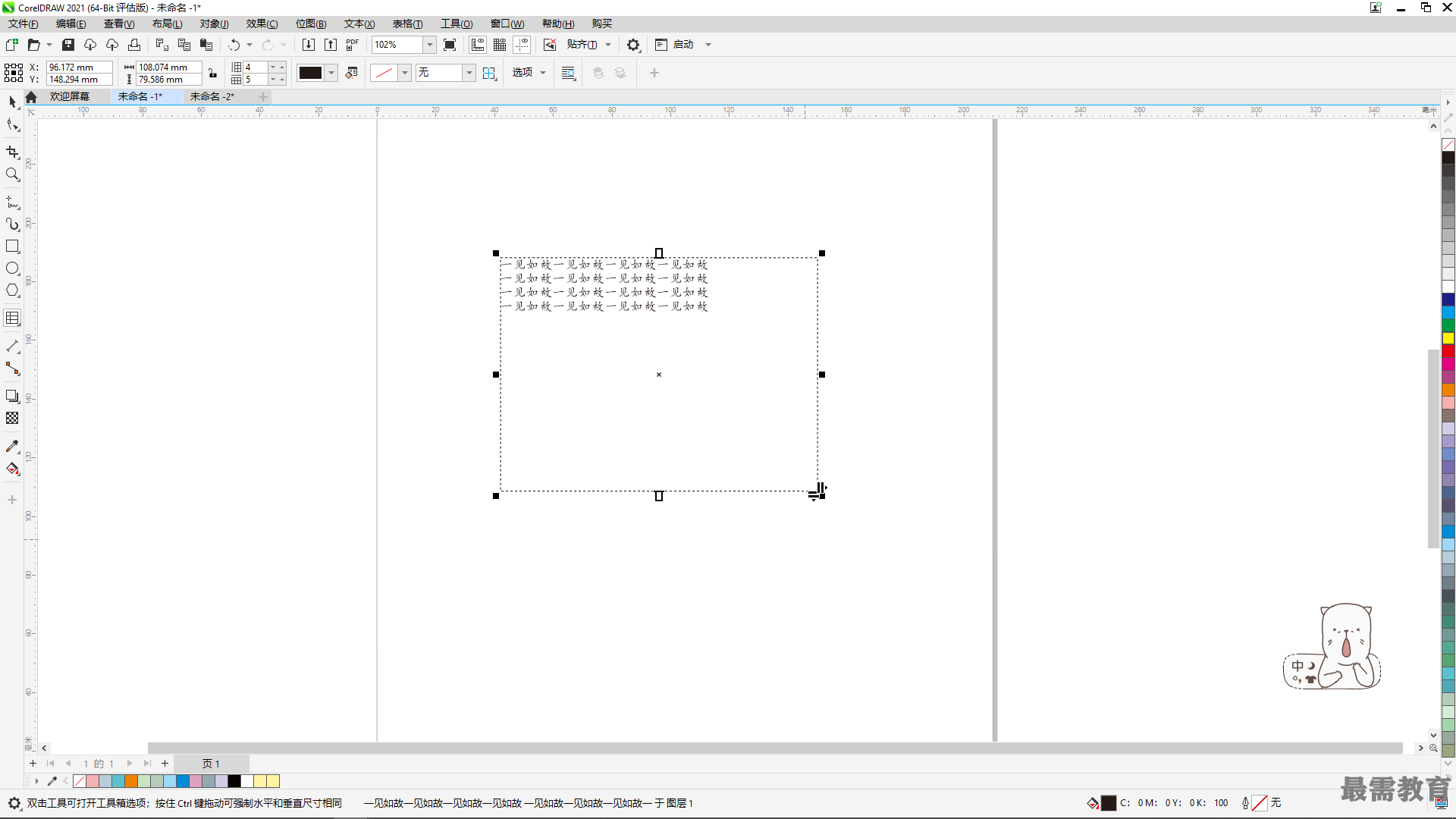Image resolution: width=1456 pixels, height=819 pixels.
Task: Add a new document tab with plus
Action: pos(263,96)
